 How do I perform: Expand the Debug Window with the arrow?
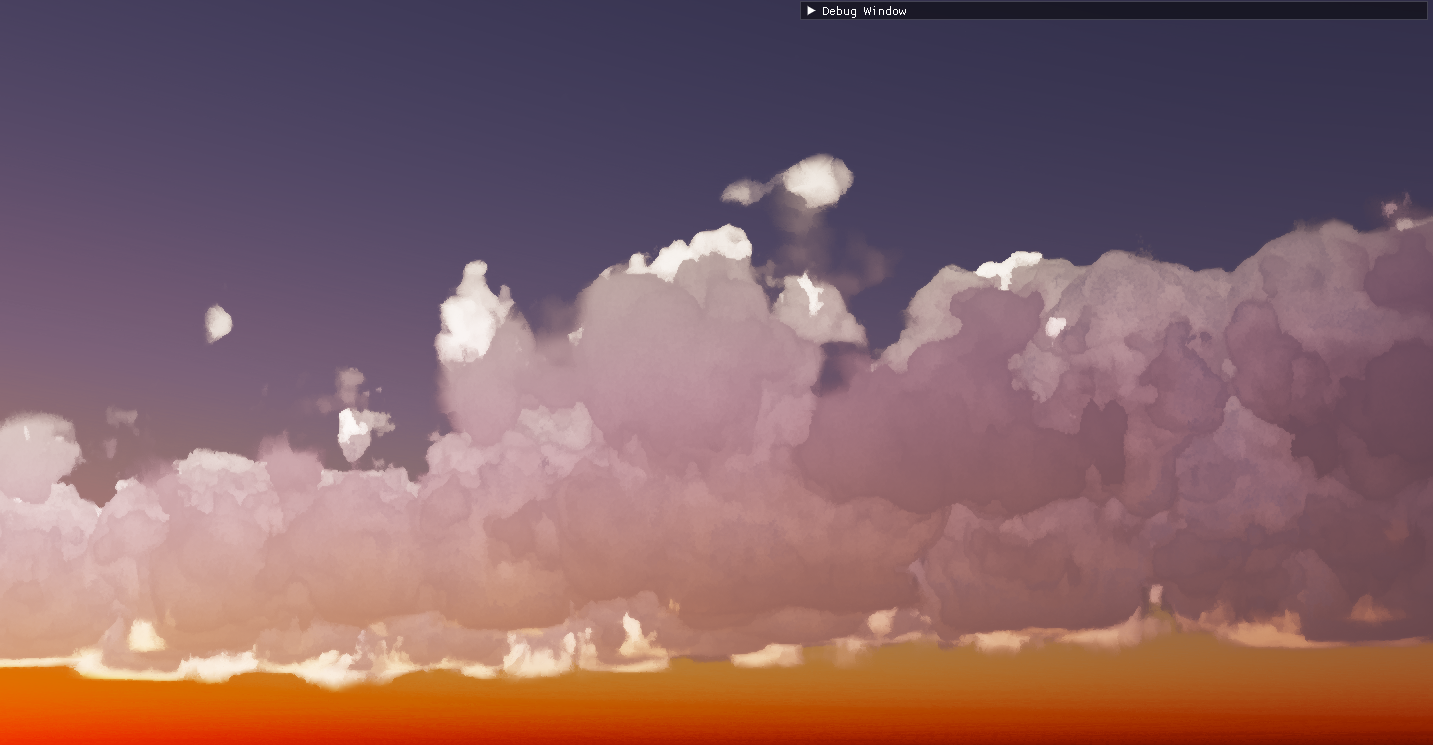pyautogui.click(x=811, y=11)
